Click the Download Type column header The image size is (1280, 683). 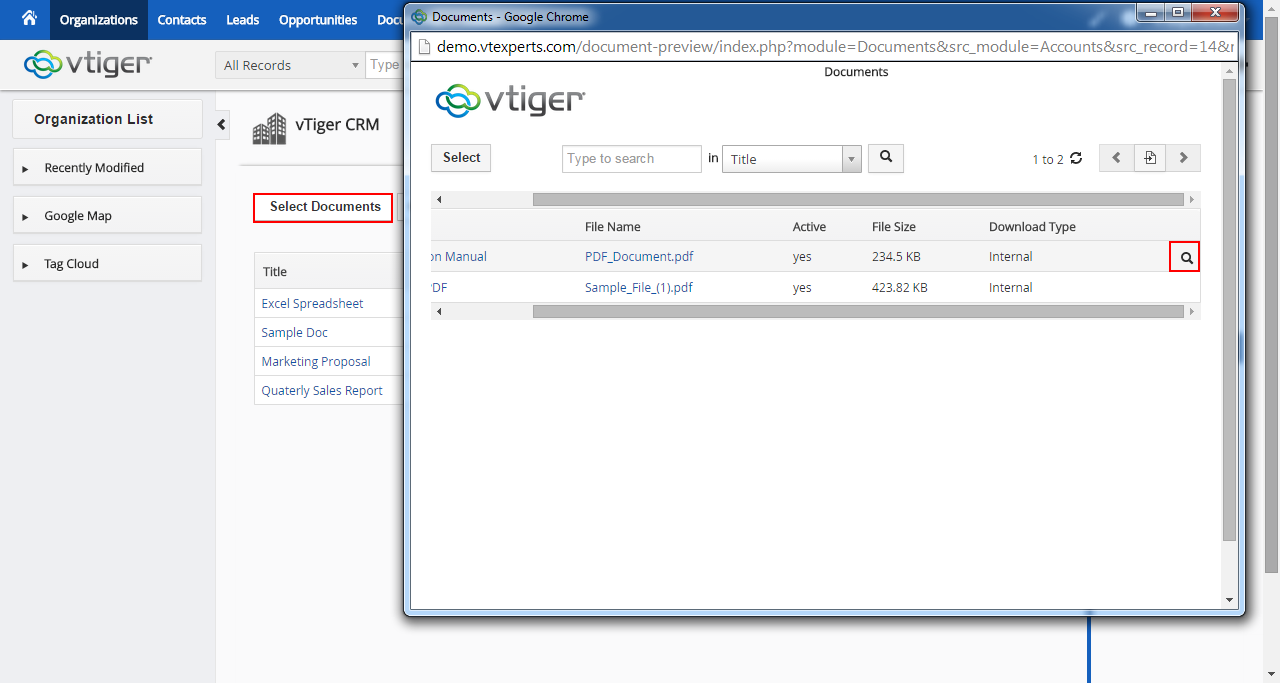[x=1032, y=227]
